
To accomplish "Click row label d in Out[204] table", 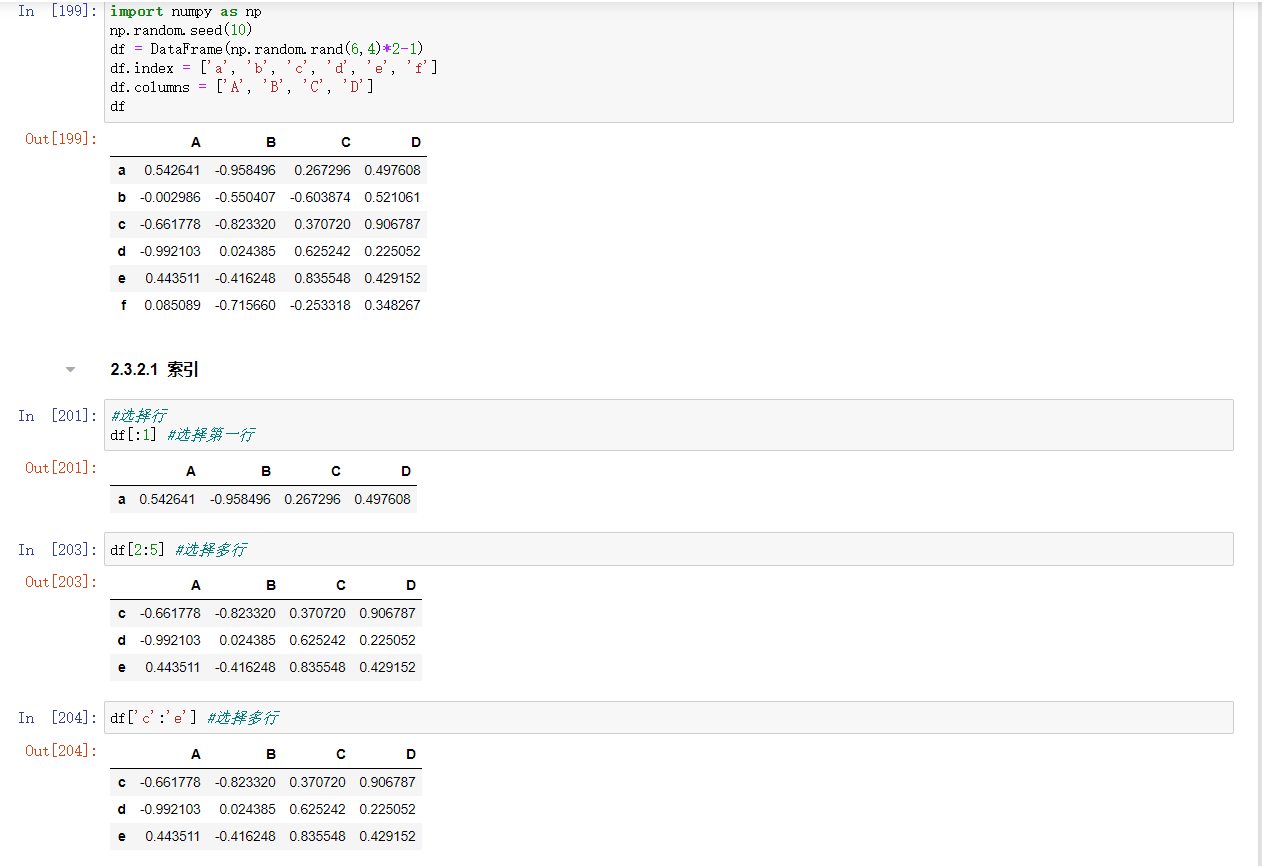I will pyautogui.click(x=122, y=809).
